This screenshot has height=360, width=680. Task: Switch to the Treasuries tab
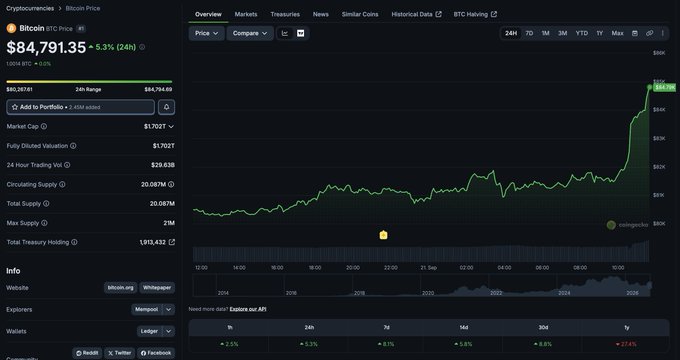coord(285,14)
